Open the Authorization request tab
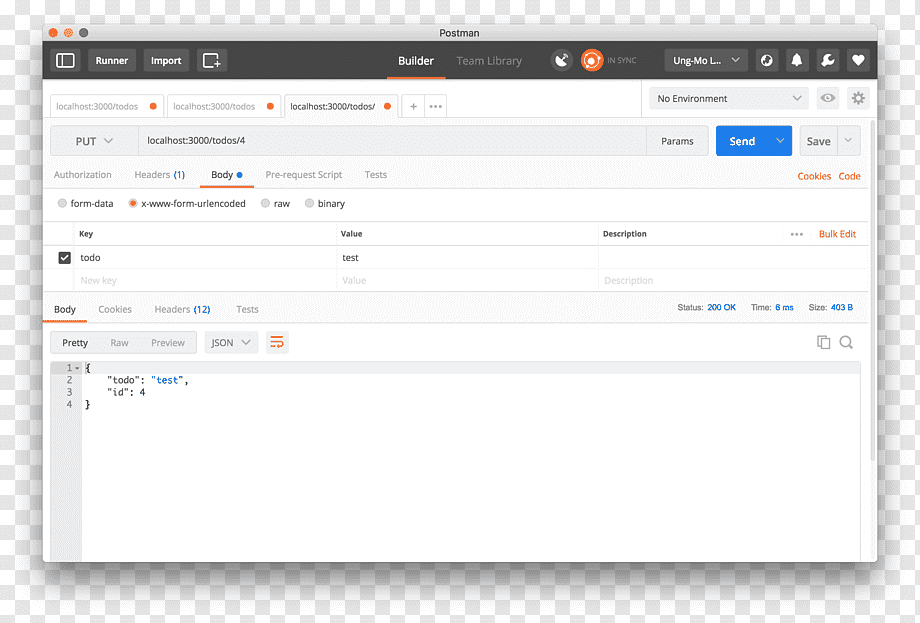 pos(82,175)
